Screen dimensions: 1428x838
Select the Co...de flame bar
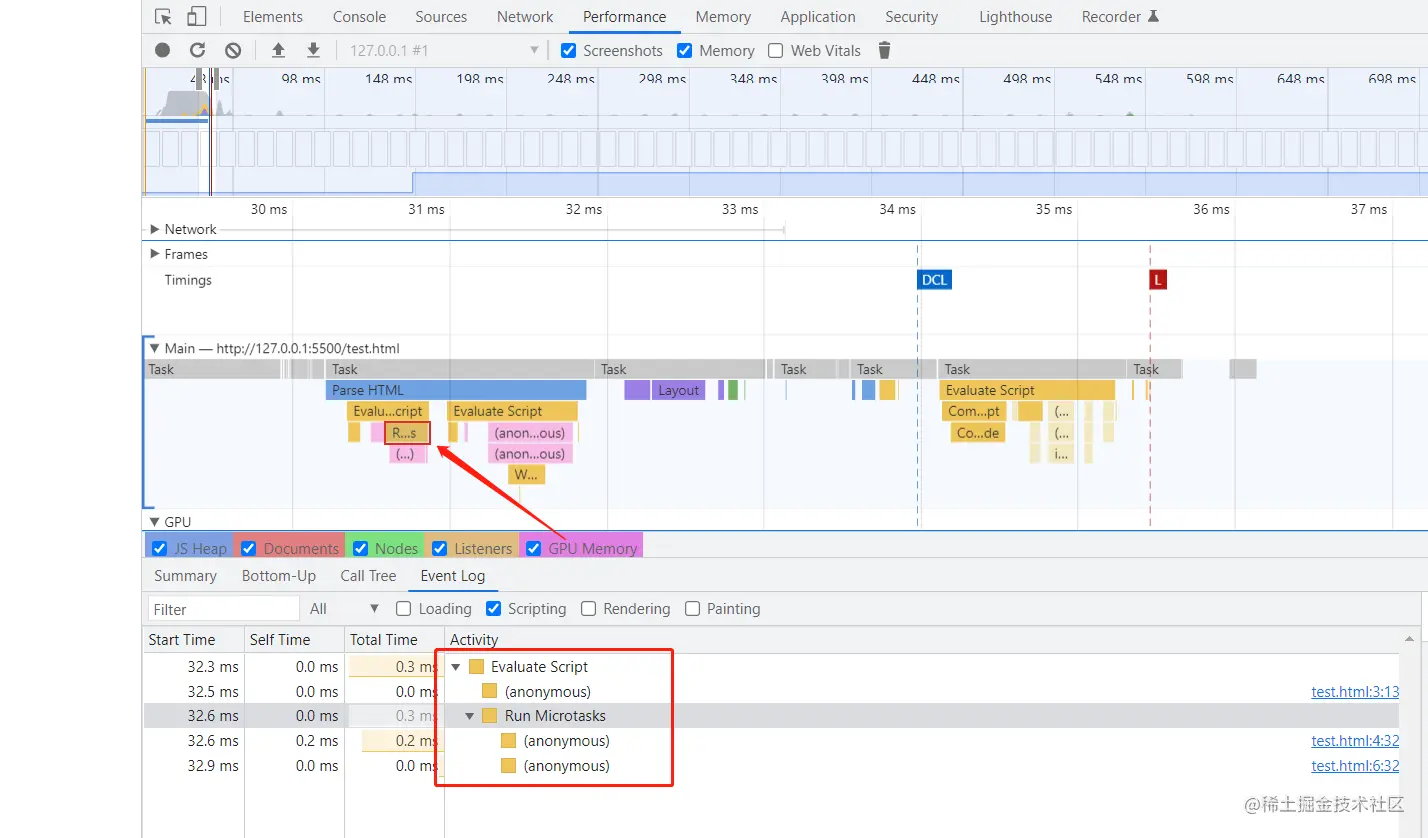(978, 433)
